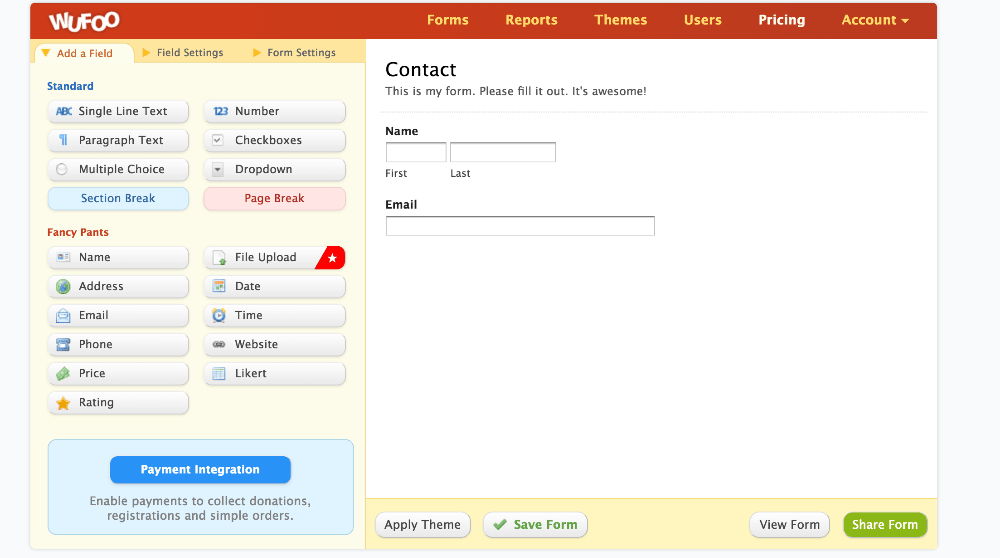Viewport: 1000px width, 558px height.
Task: Click the Checkboxes field icon
Action: click(218, 140)
